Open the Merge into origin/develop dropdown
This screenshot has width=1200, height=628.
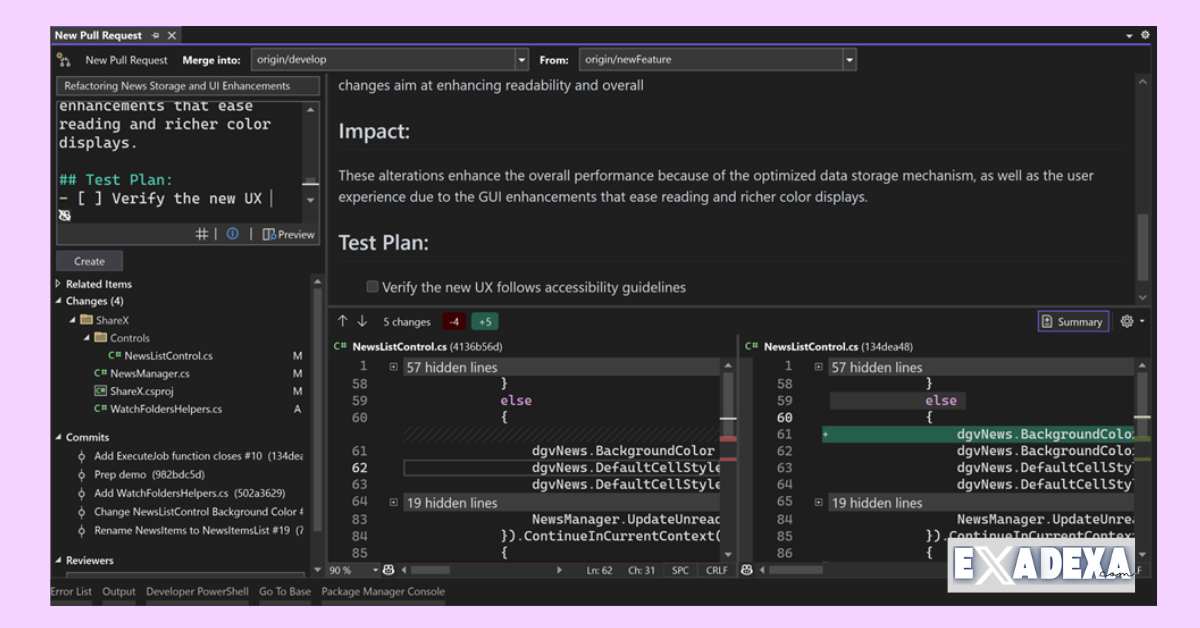pos(521,59)
